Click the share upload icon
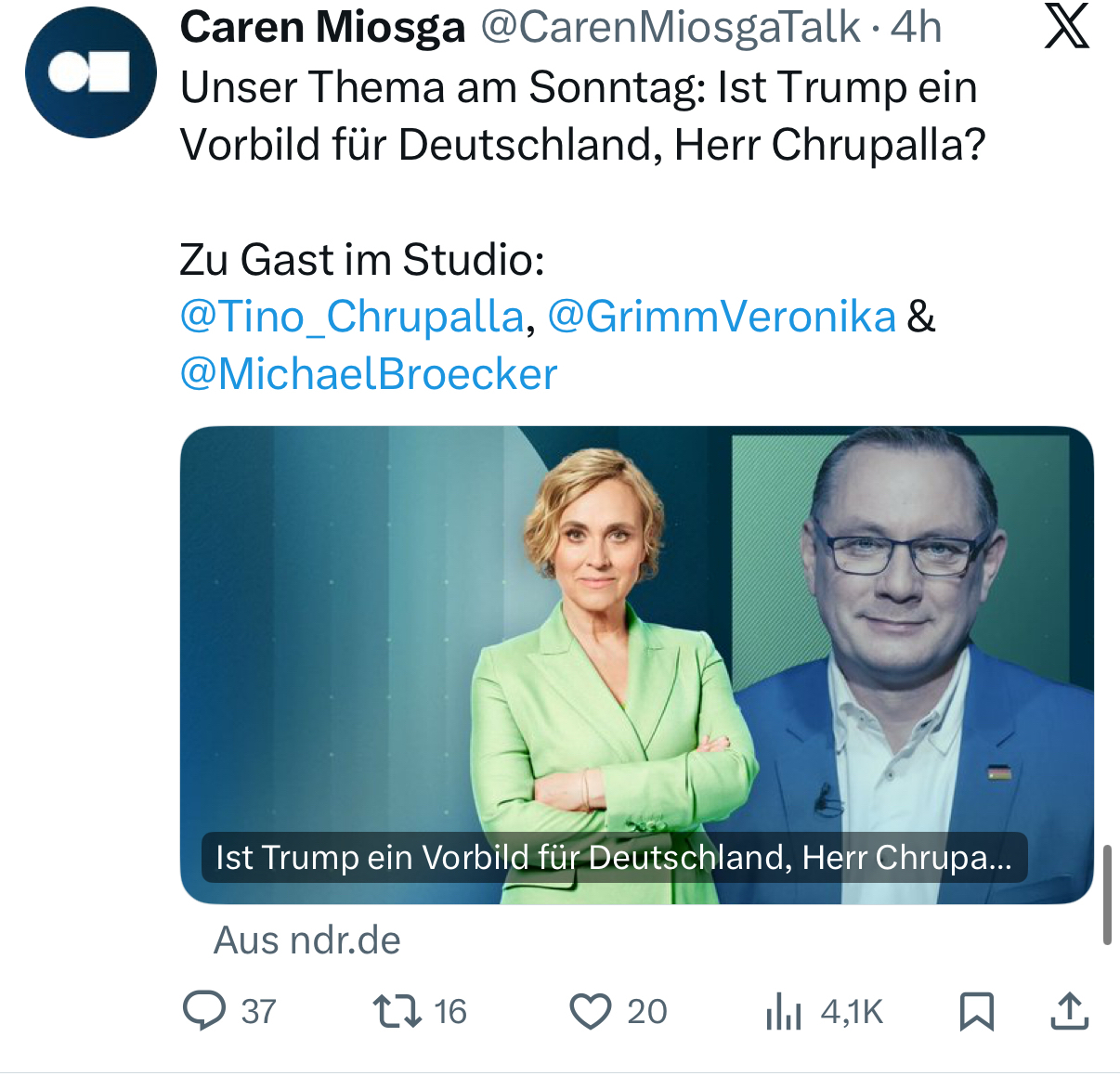The width and height of the screenshot is (1120, 1076). (1069, 1011)
